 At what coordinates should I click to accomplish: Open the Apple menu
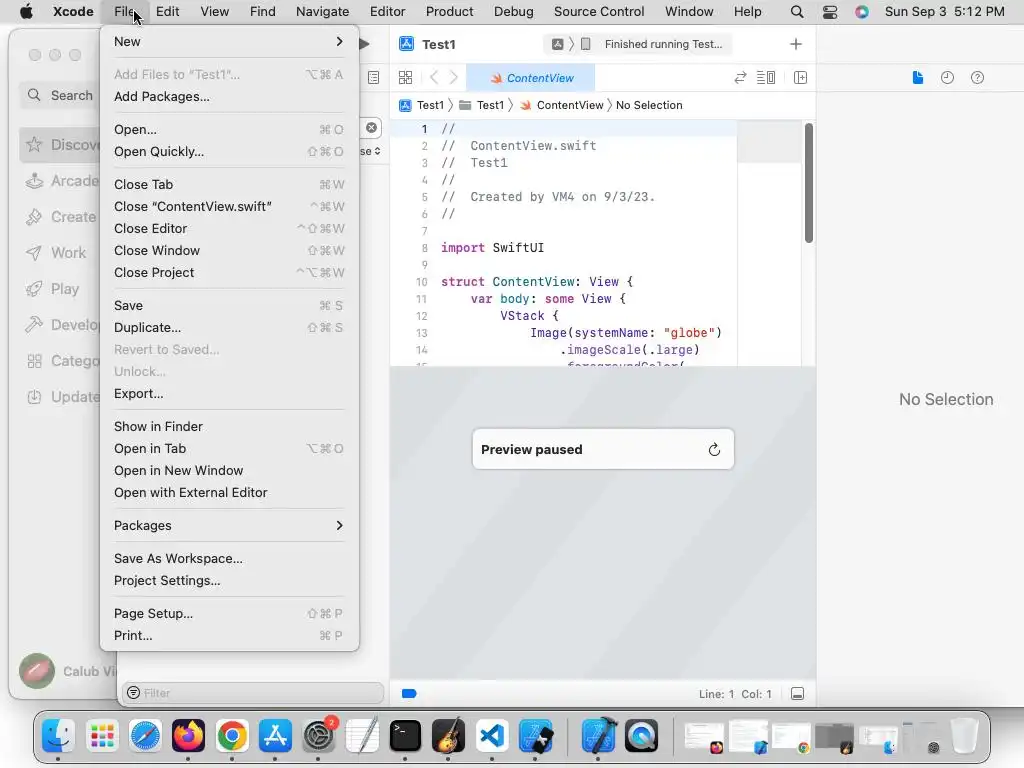pyautogui.click(x=26, y=12)
